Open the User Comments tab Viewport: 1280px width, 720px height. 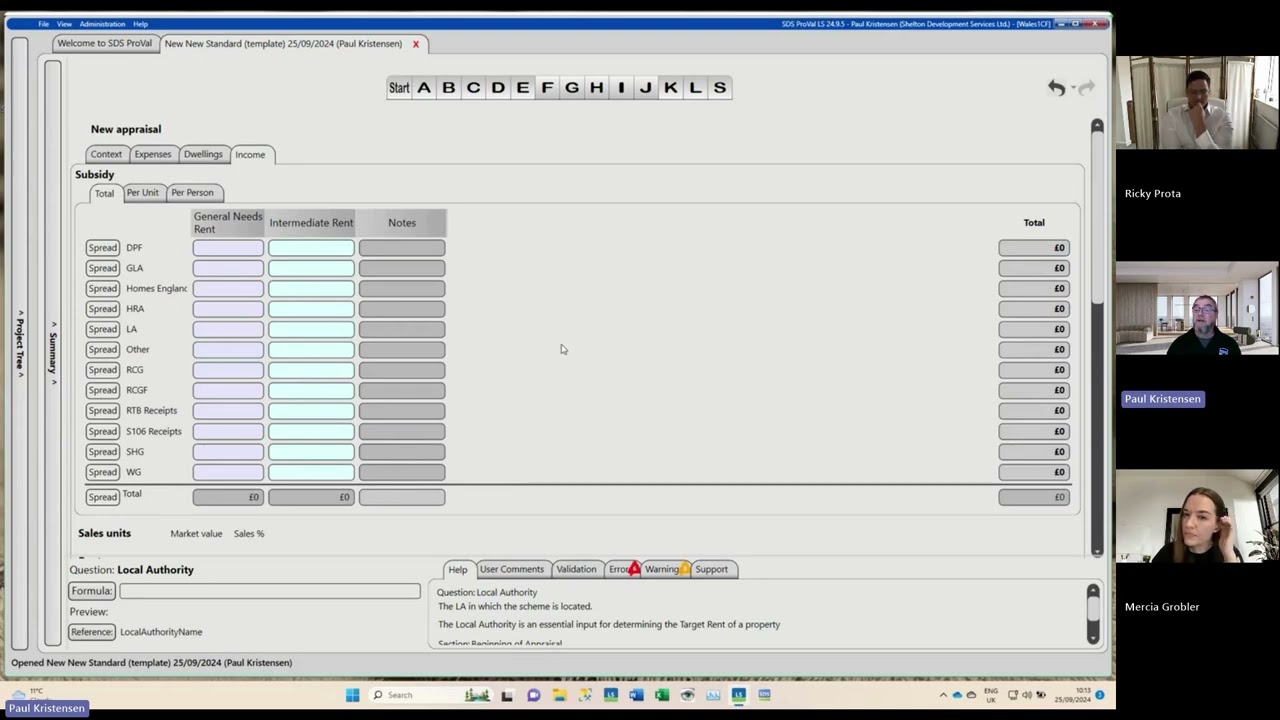coord(512,569)
